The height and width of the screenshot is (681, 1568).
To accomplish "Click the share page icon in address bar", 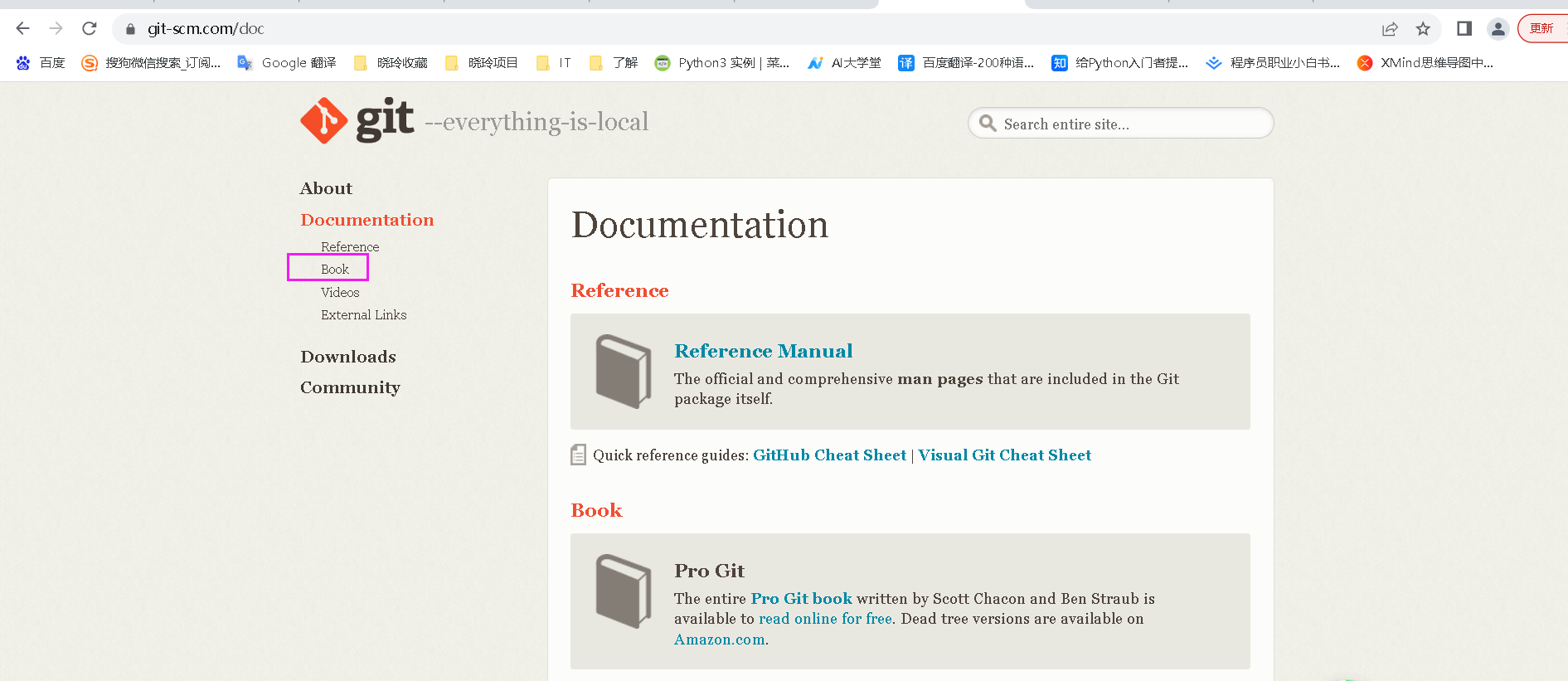I will pyautogui.click(x=1390, y=29).
